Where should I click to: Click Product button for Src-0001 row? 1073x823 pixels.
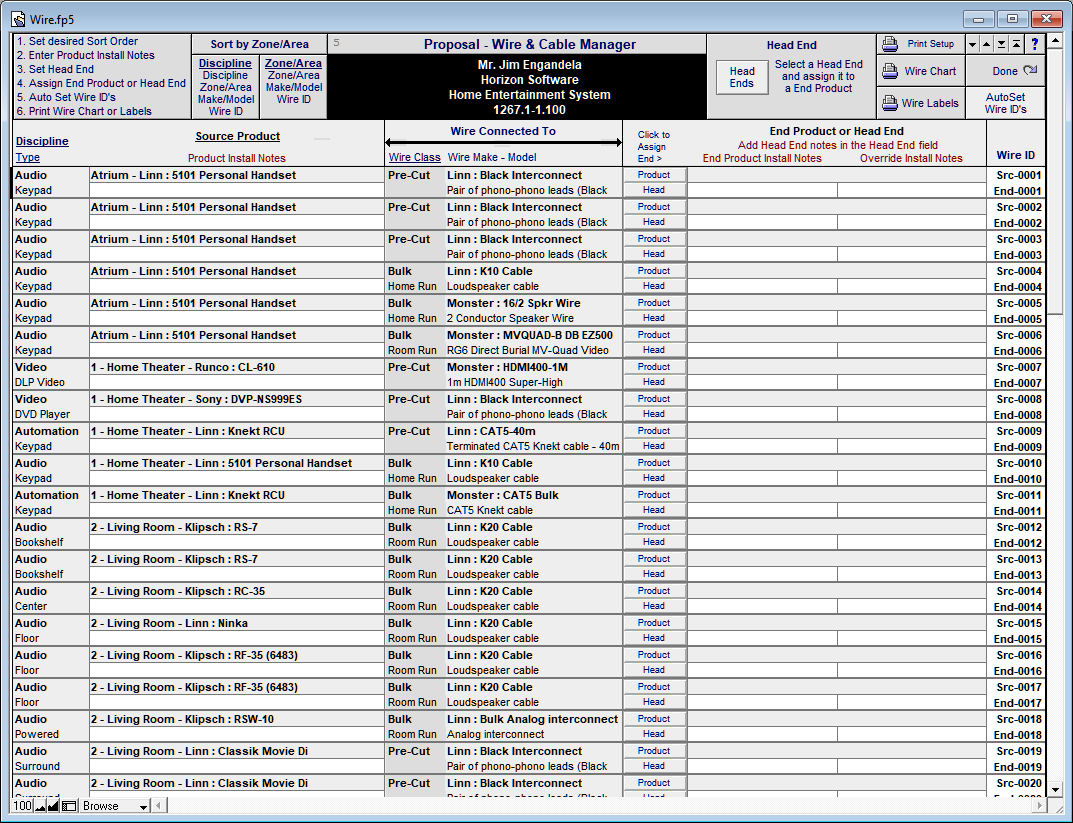[x=654, y=175]
